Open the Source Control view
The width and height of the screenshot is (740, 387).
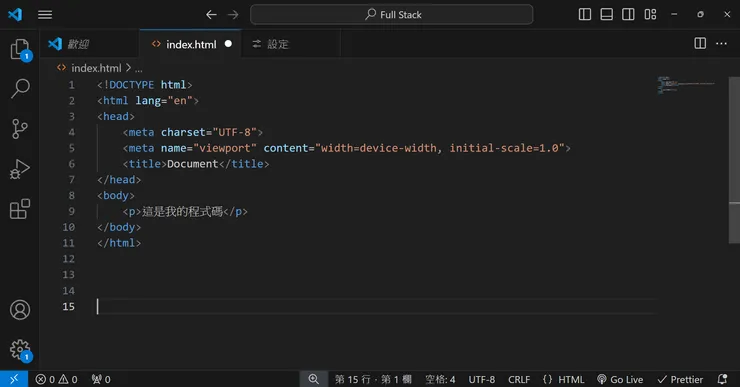pos(20,128)
